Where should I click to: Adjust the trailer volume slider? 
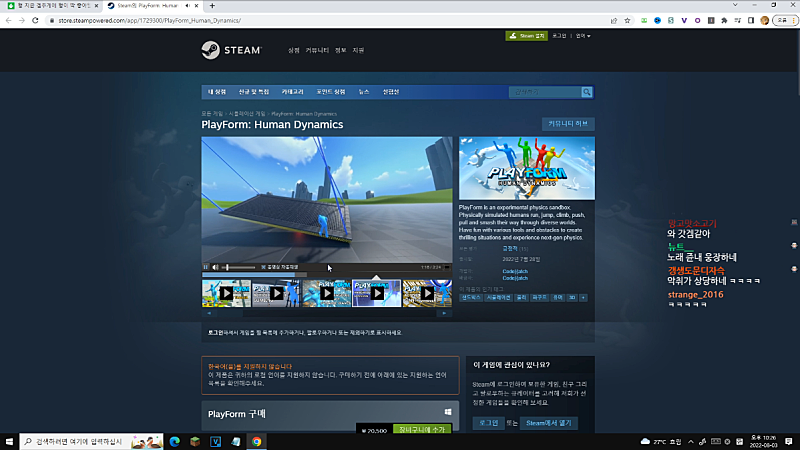coord(239,267)
